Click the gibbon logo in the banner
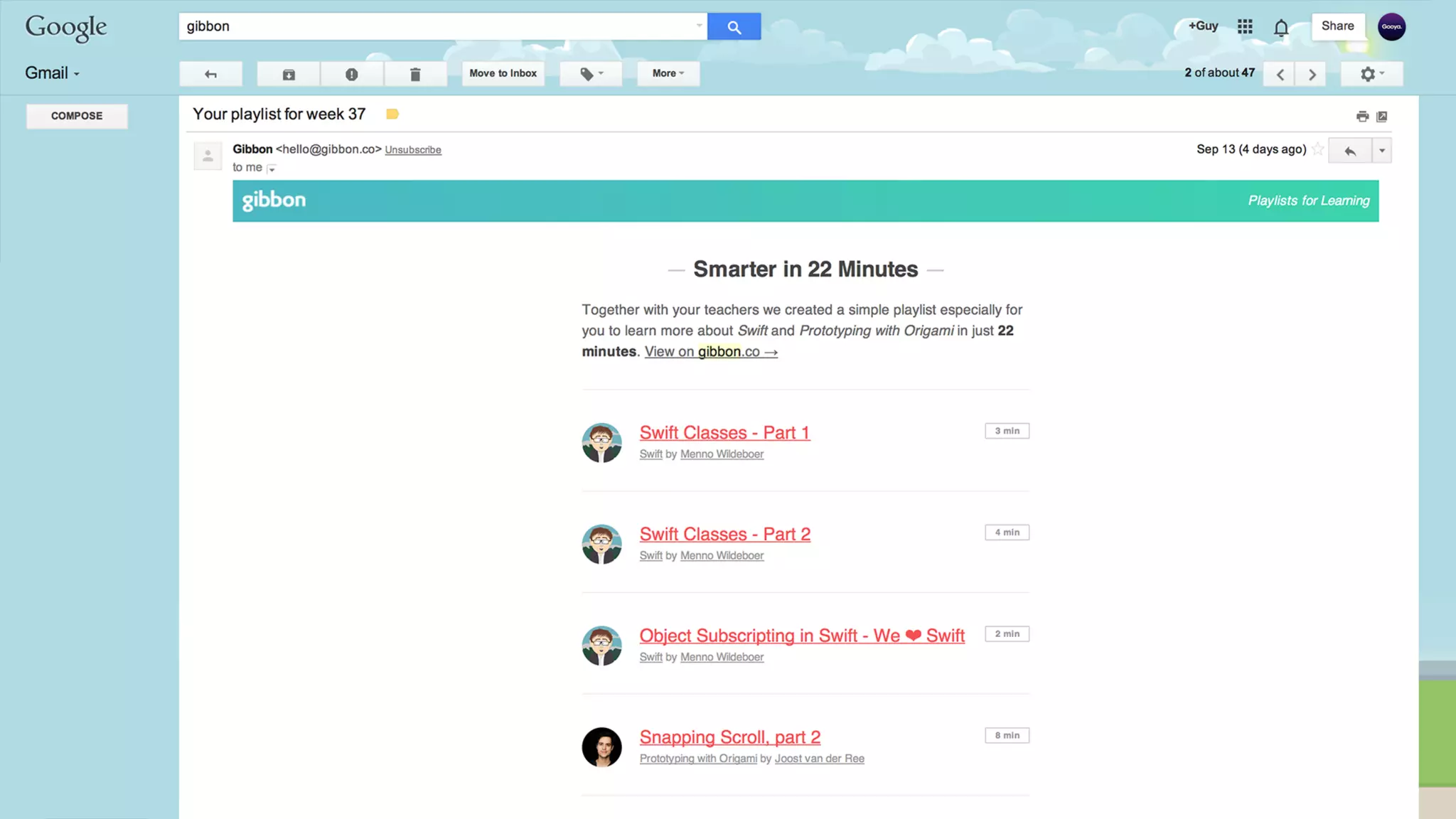 tap(274, 200)
